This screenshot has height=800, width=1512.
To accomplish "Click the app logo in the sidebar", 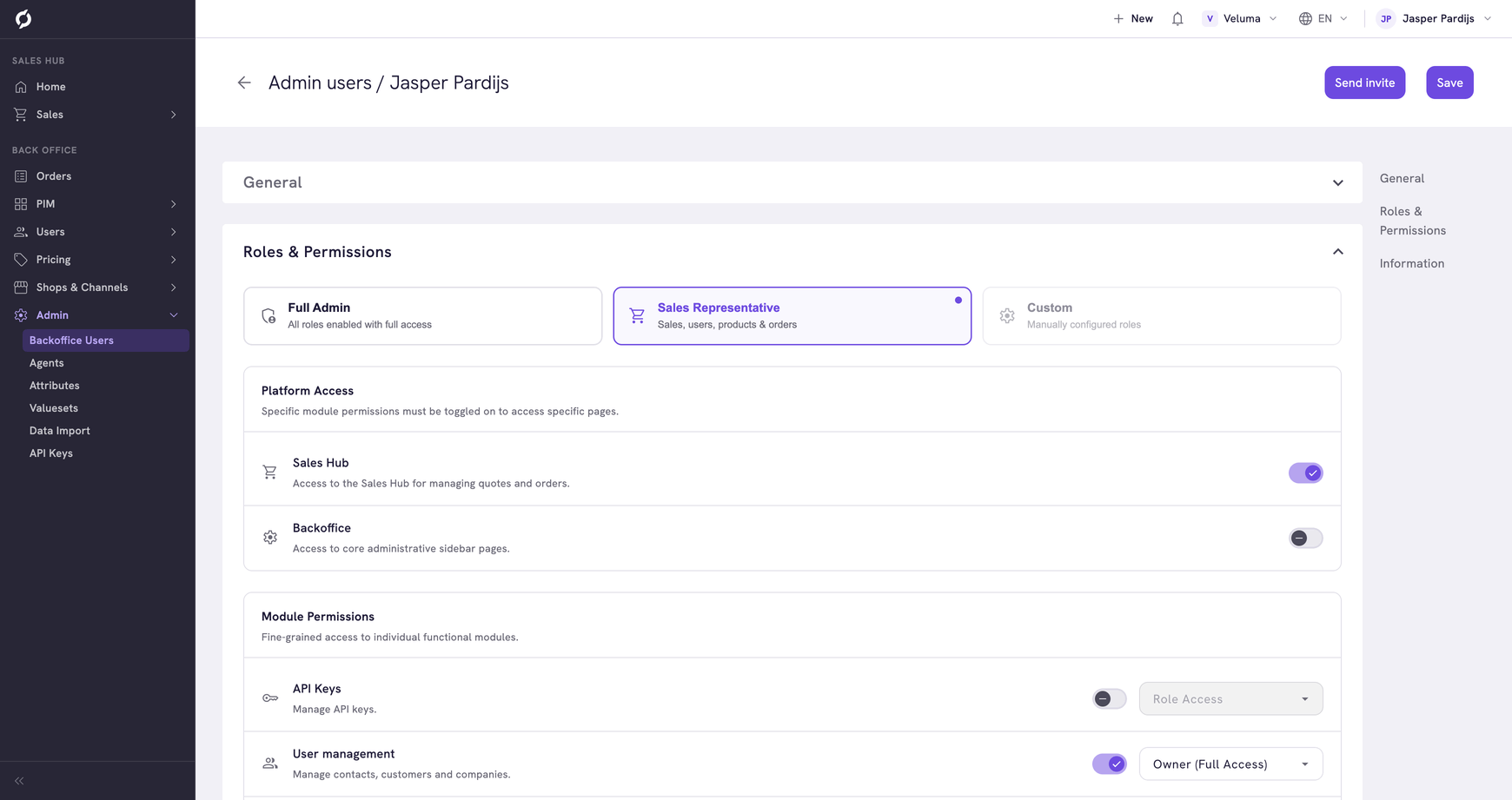I will pos(23,18).
